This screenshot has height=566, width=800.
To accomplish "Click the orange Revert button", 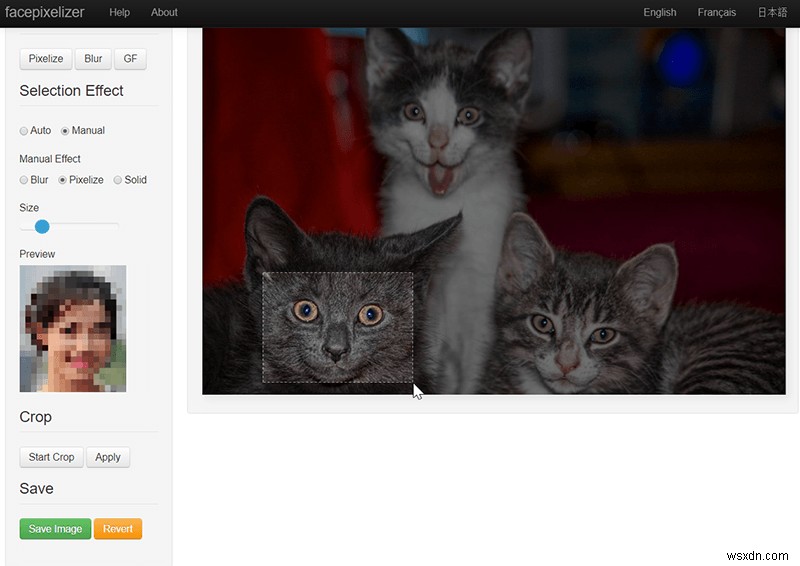I will (118, 529).
